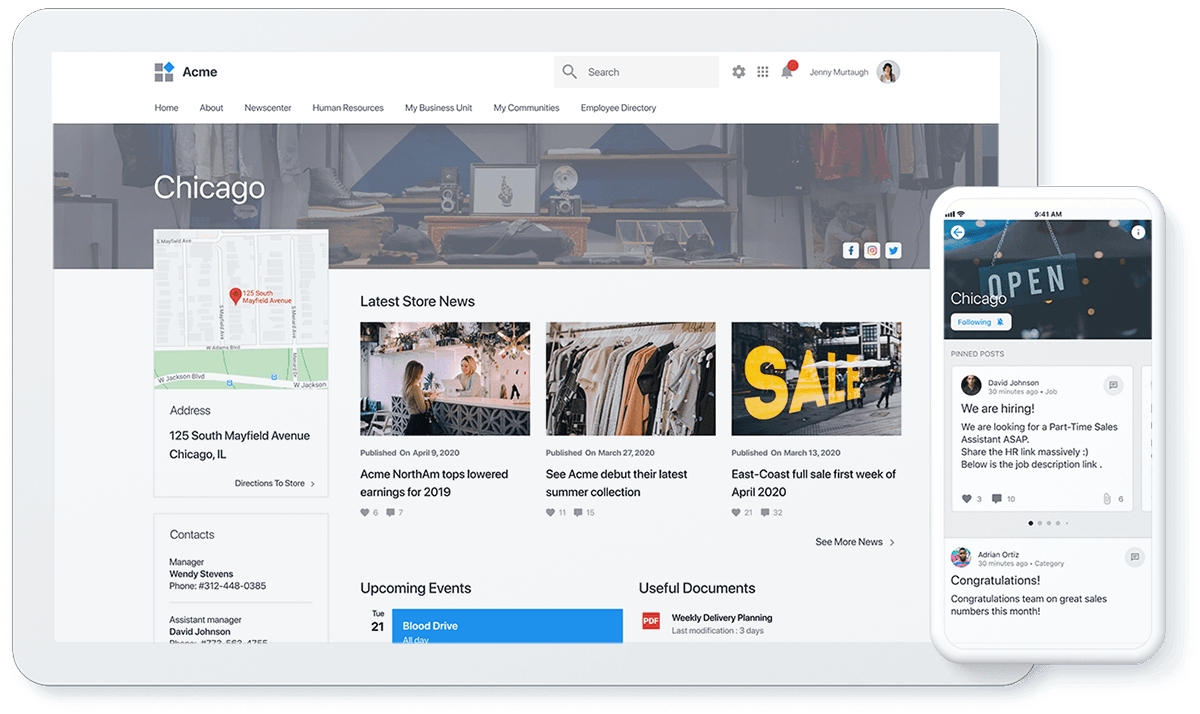
Task: Open the boutique counter news thumbnail
Action: pos(445,378)
